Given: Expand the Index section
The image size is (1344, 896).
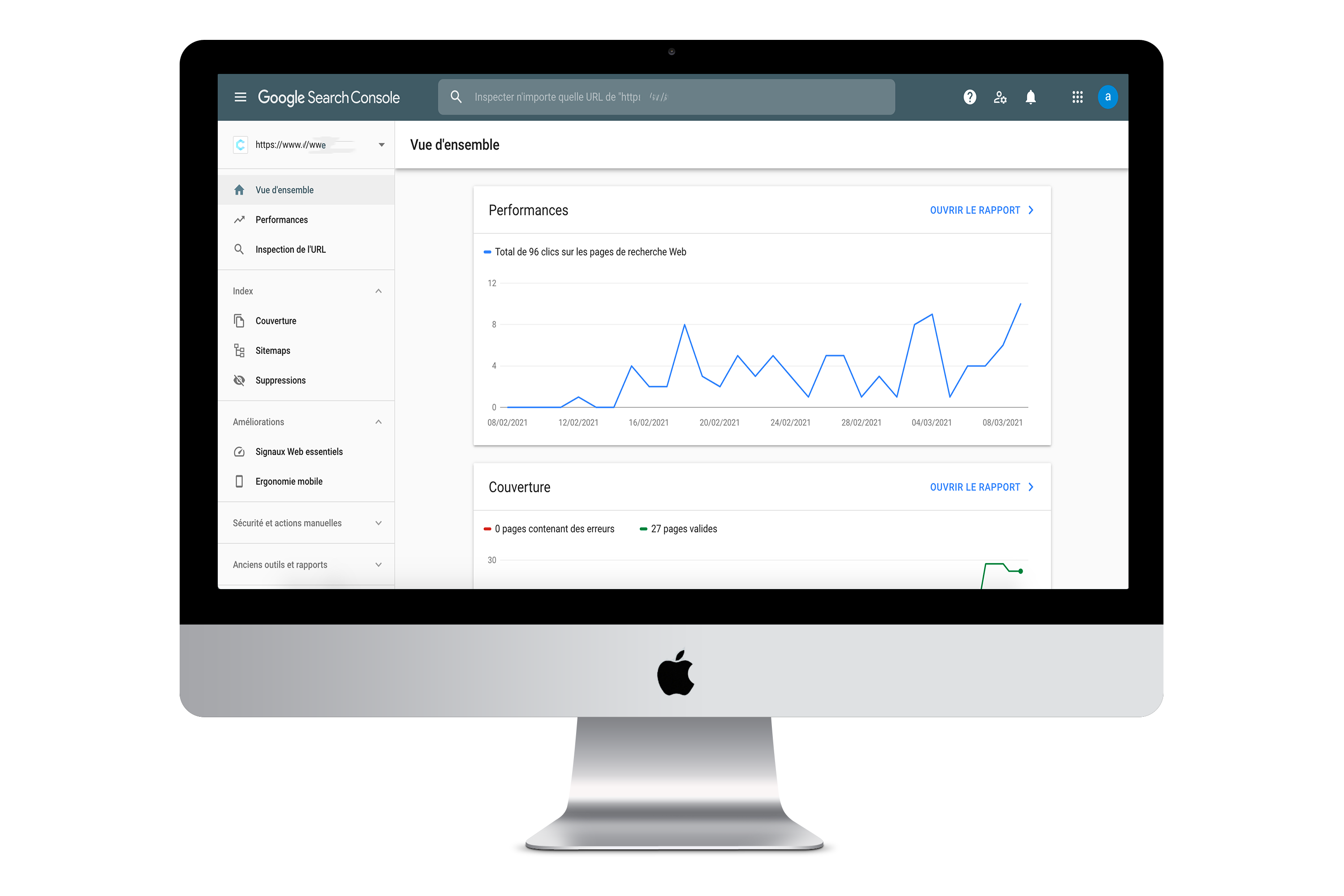Looking at the screenshot, I should coord(378,291).
